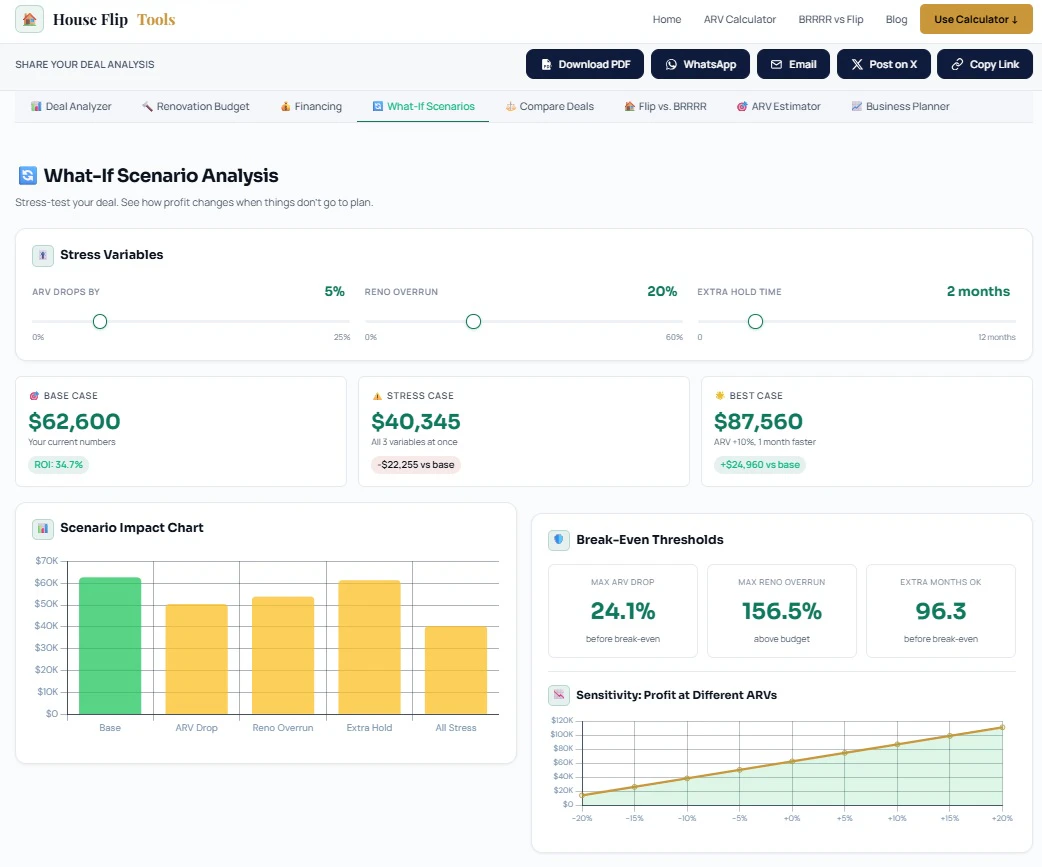
Task: Open the ARV Calculator navigation link
Action: [740, 19]
